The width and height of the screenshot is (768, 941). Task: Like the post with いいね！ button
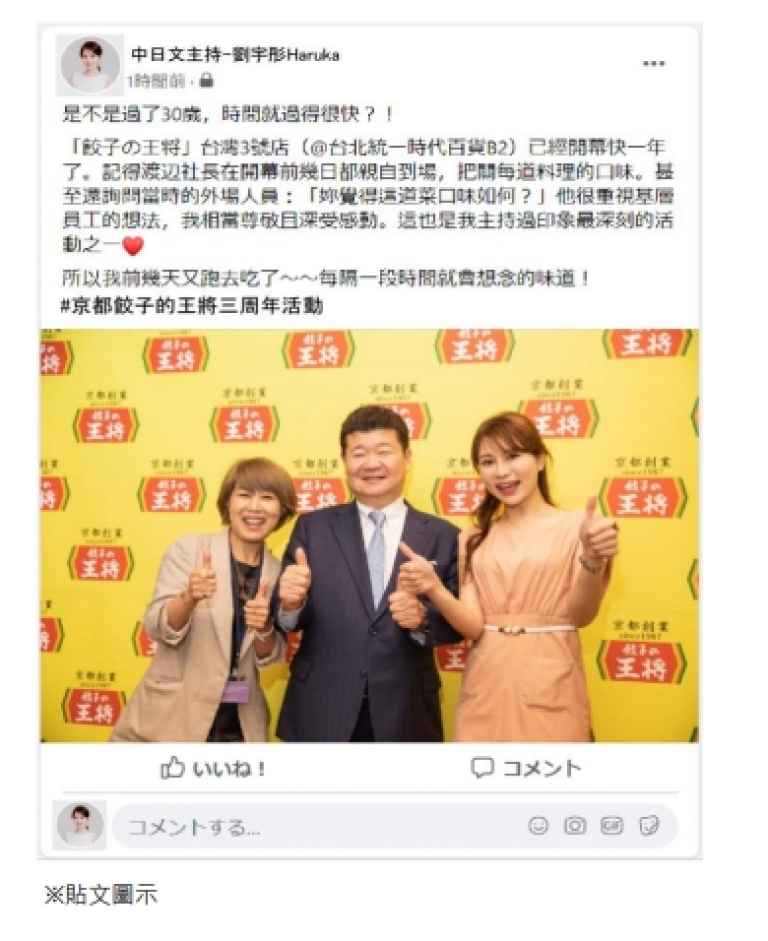pyautogui.click(x=213, y=769)
